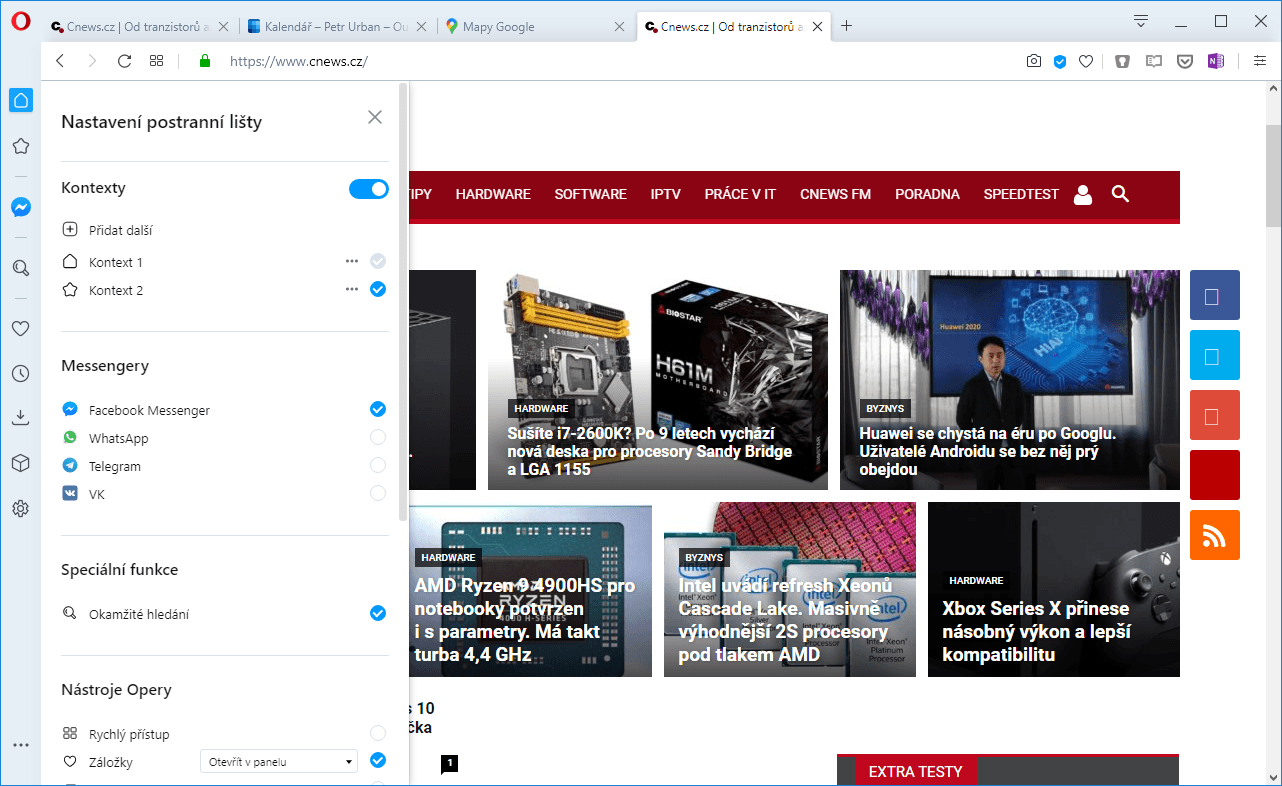Open the HARDWARE menu on Cnews
The height and width of the screenshot is (786, 1282).
point(493,194)
